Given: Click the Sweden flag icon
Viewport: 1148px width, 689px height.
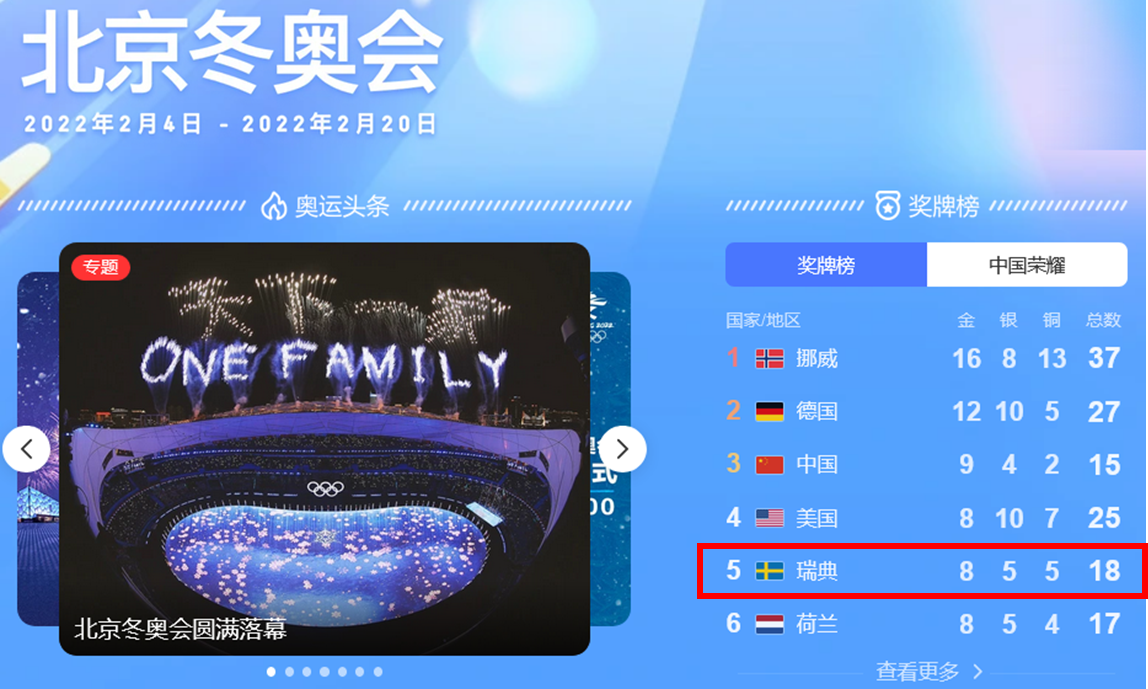Looking at the screenshot, I should tap(769, 571).
